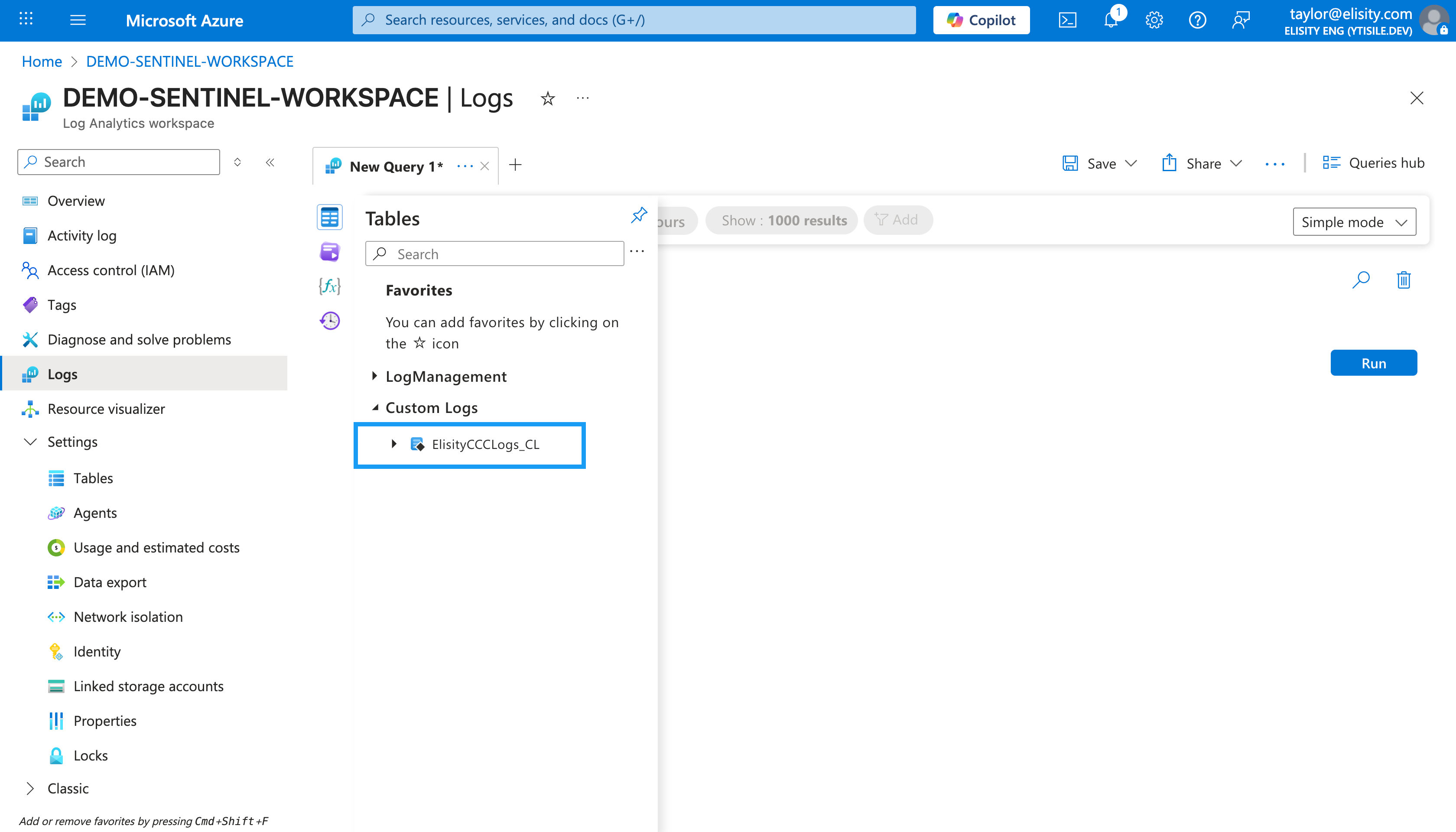Viewport: 1456px width, 832px height.
Task: Open New Query 1 tab options ellipsis
Action: (465, 166)
